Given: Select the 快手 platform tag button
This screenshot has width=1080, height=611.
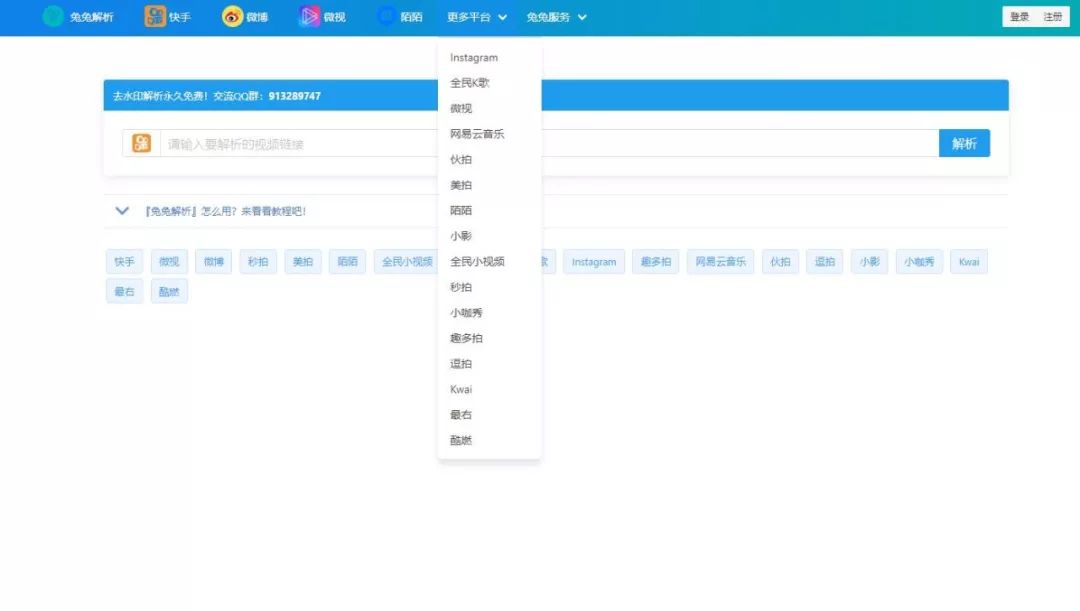Looking at the screenshot, I should click(x=125, y=262).
